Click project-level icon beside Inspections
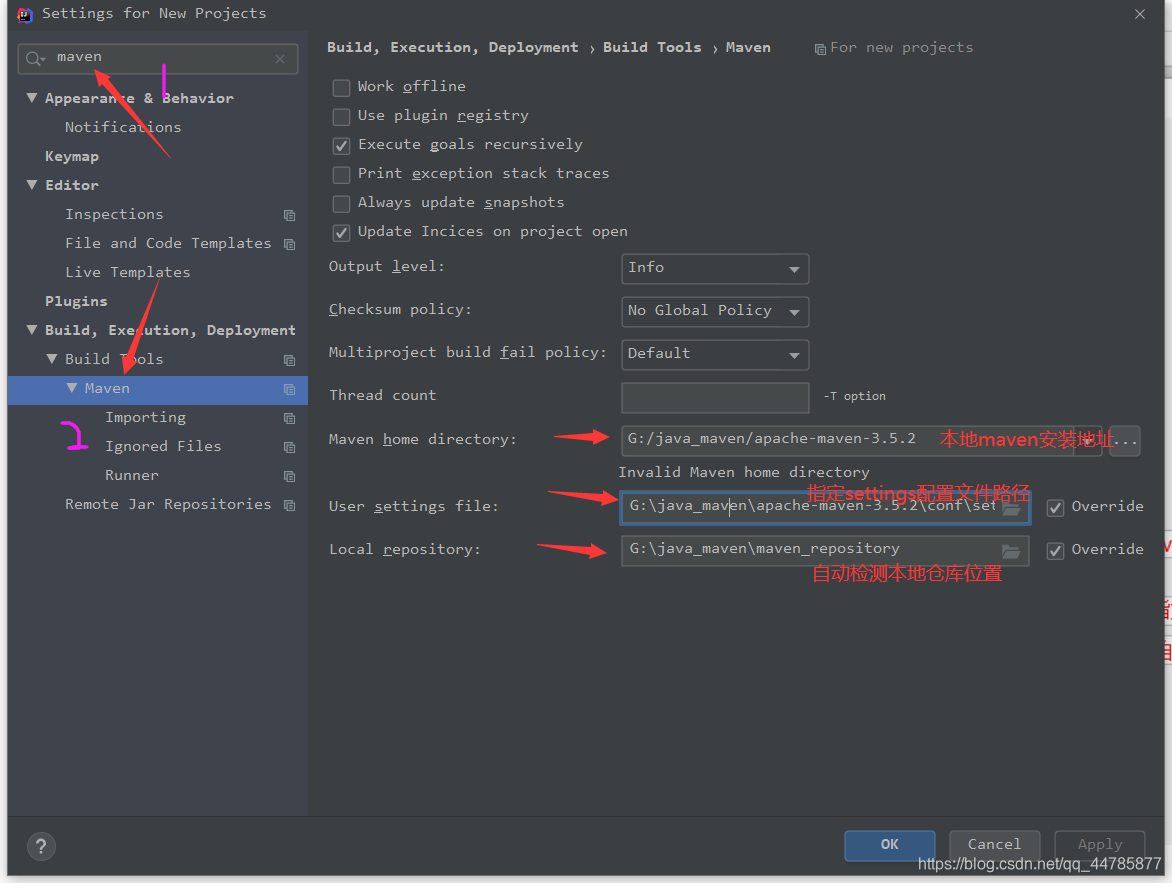Image resolution: width=1172 pixels, height=883 pixels. coord(289,215)
